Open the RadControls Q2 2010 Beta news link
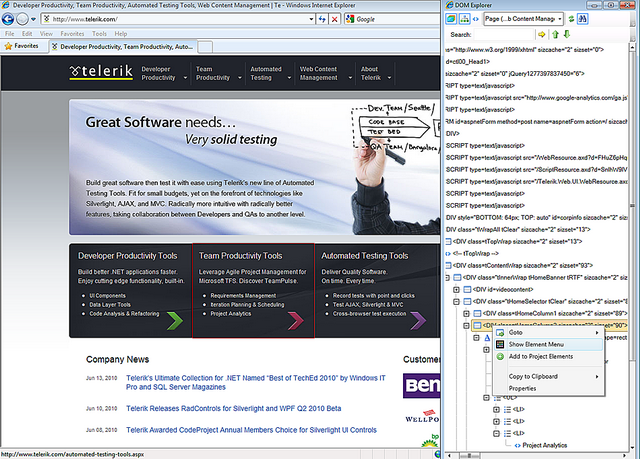The height and width of the screenshot is (459, 640). (233, 408)
